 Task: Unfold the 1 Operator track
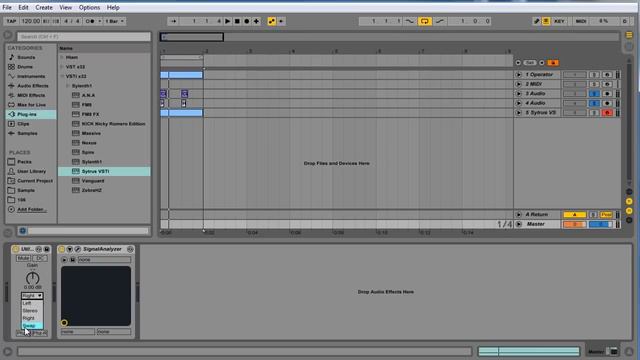518,75
